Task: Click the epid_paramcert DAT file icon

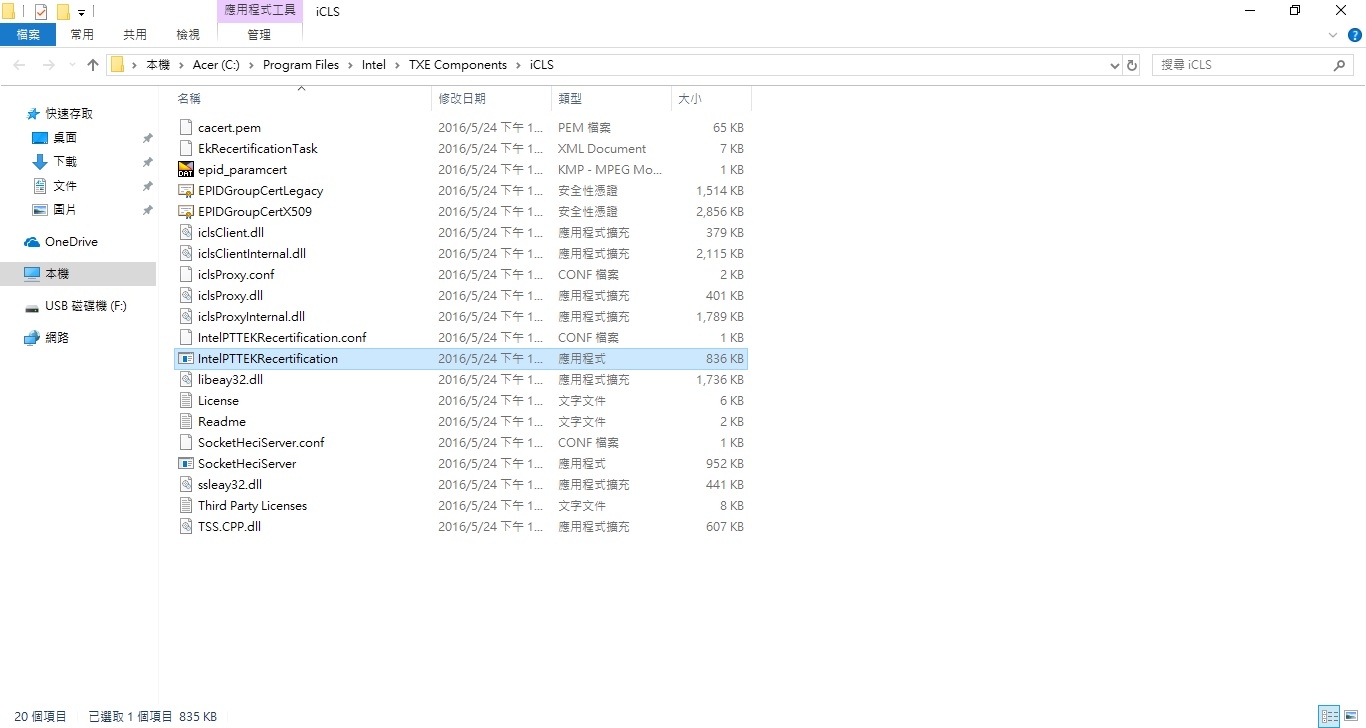Action: click(x=185, y=169)
